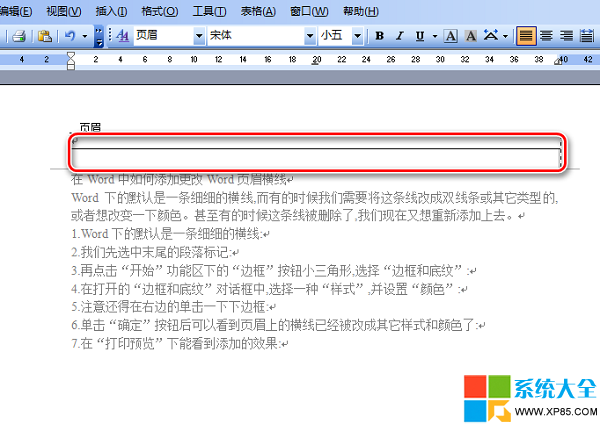Image resolution: width=600 pixels, height=424 pixels.
Task: Click the first-line indent marker on ruler
Action: [71, 55]
